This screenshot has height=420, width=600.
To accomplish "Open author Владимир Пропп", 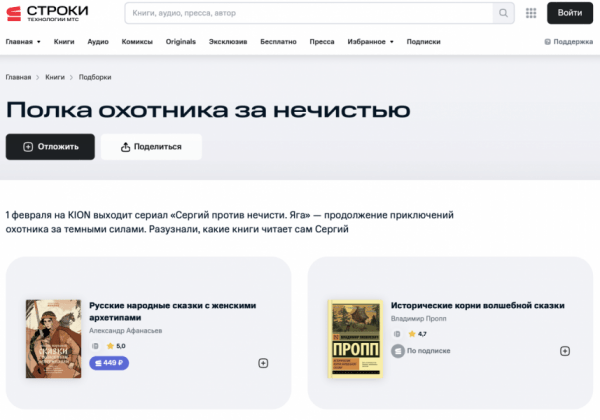I will click(418, 318).
